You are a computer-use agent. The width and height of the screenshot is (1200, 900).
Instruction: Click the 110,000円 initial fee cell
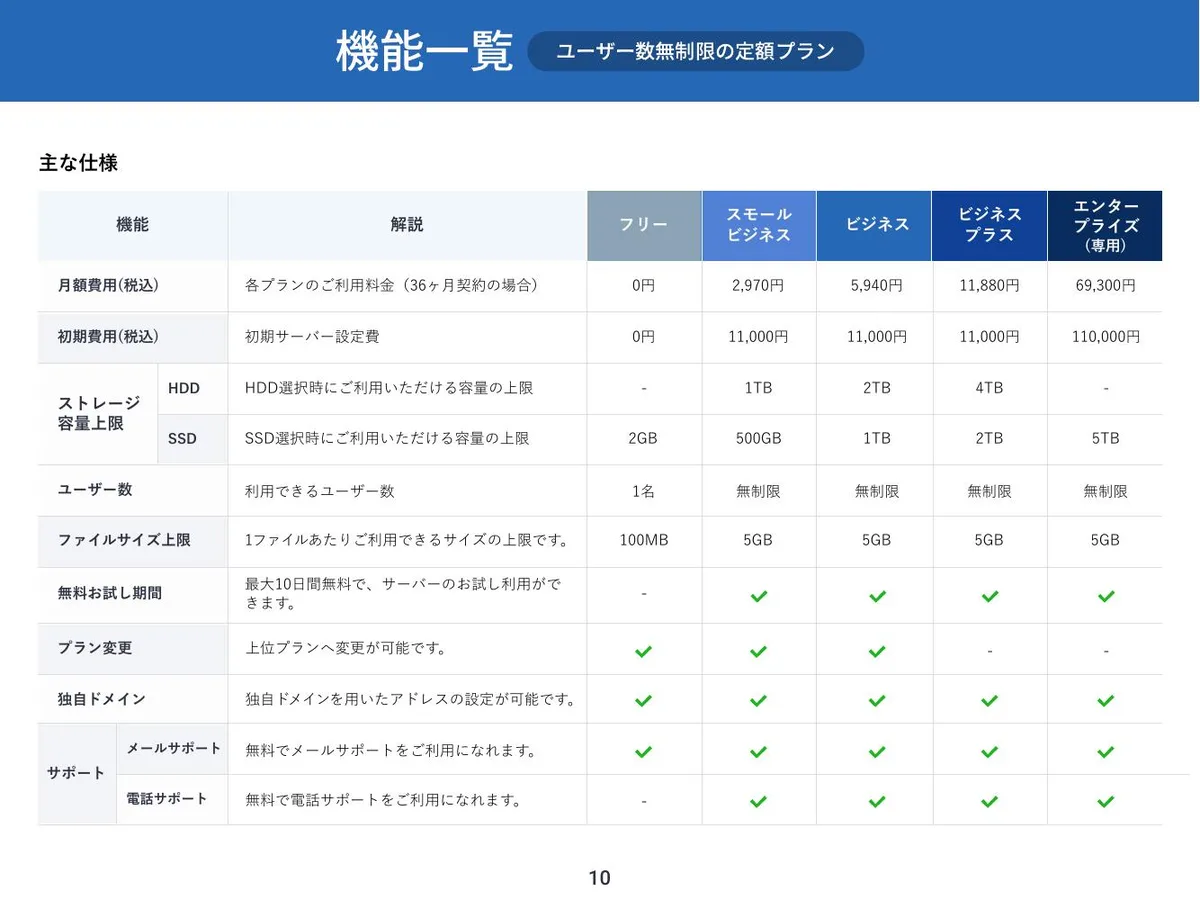(1105, 337)
